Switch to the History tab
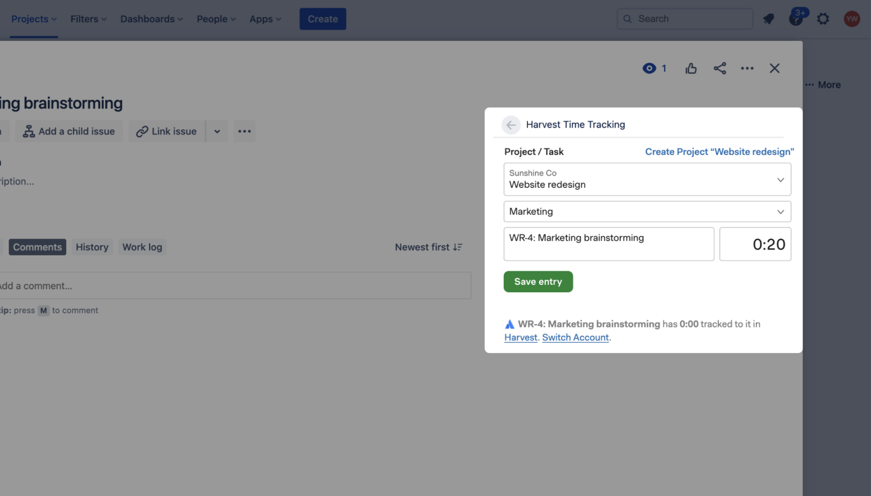 pyautogui.click(x=92, y=247)
